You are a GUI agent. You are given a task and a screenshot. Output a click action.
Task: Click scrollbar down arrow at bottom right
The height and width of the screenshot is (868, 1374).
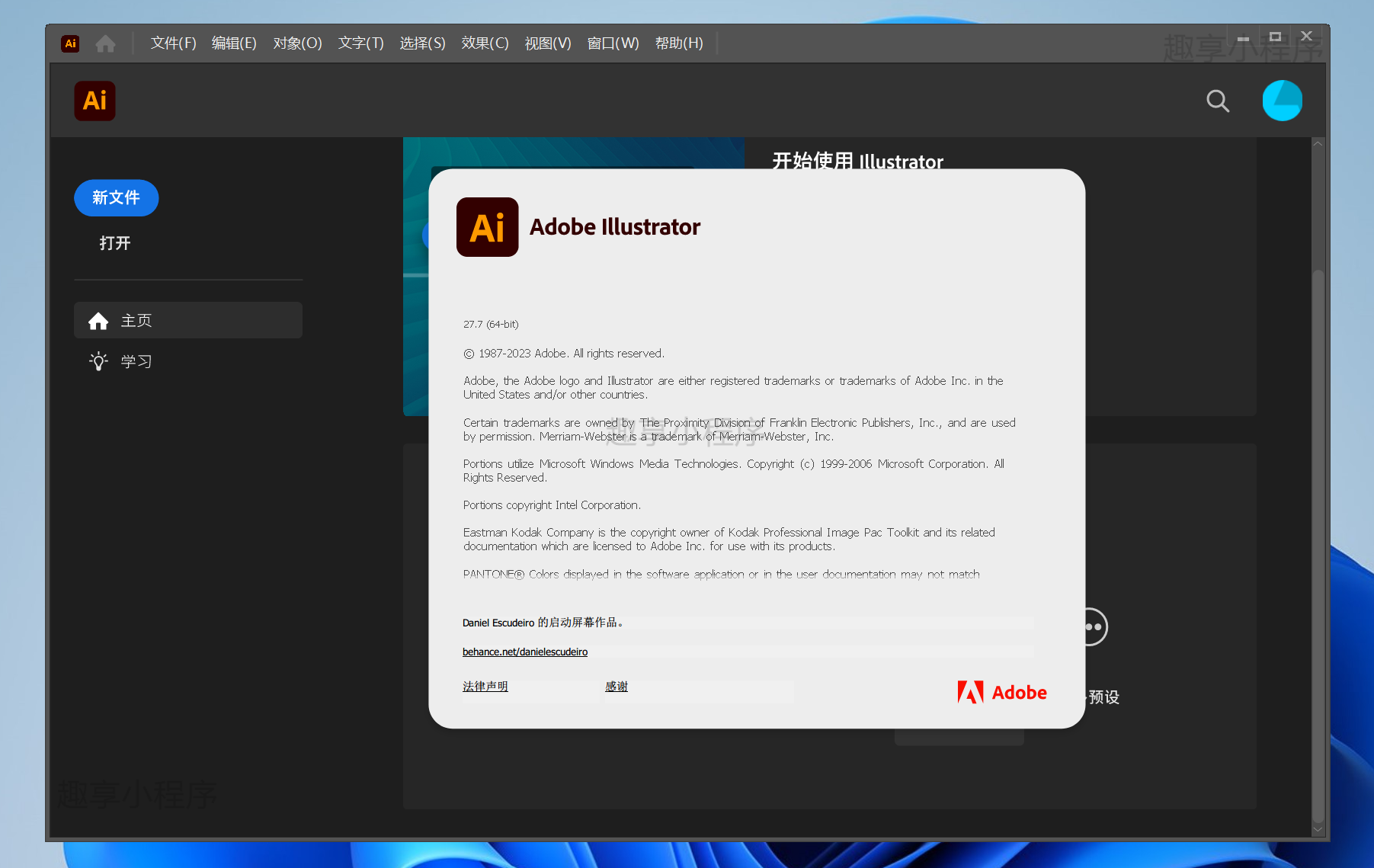point(1318,830)
